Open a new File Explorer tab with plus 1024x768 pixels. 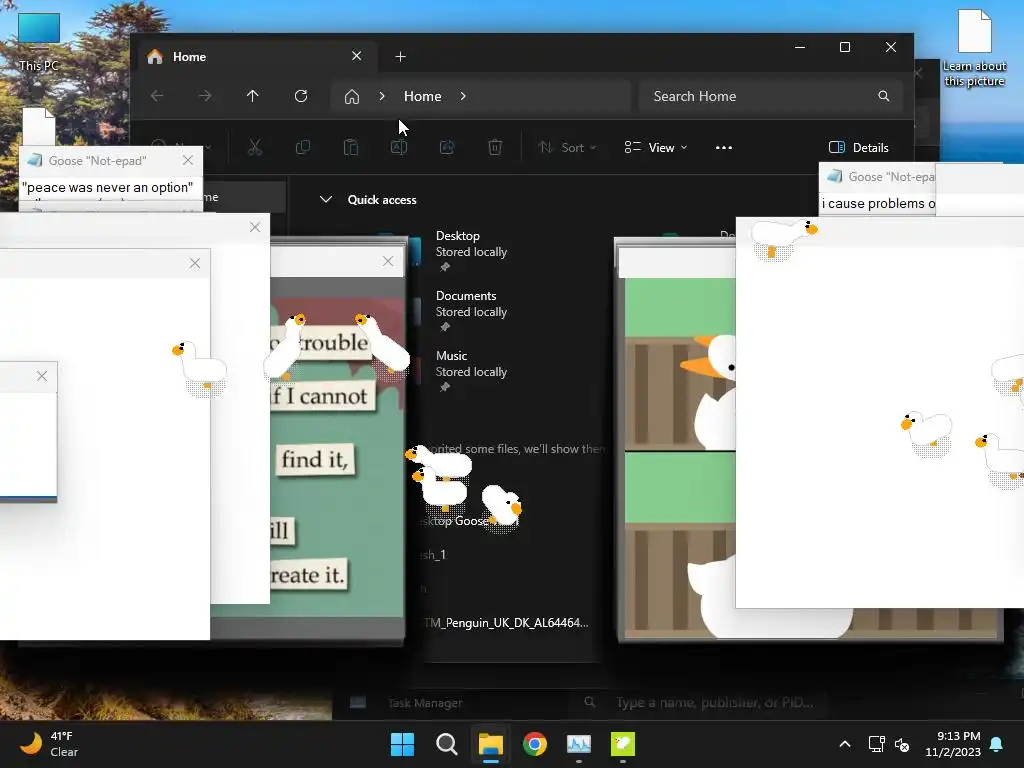click(x=400, y=57)
